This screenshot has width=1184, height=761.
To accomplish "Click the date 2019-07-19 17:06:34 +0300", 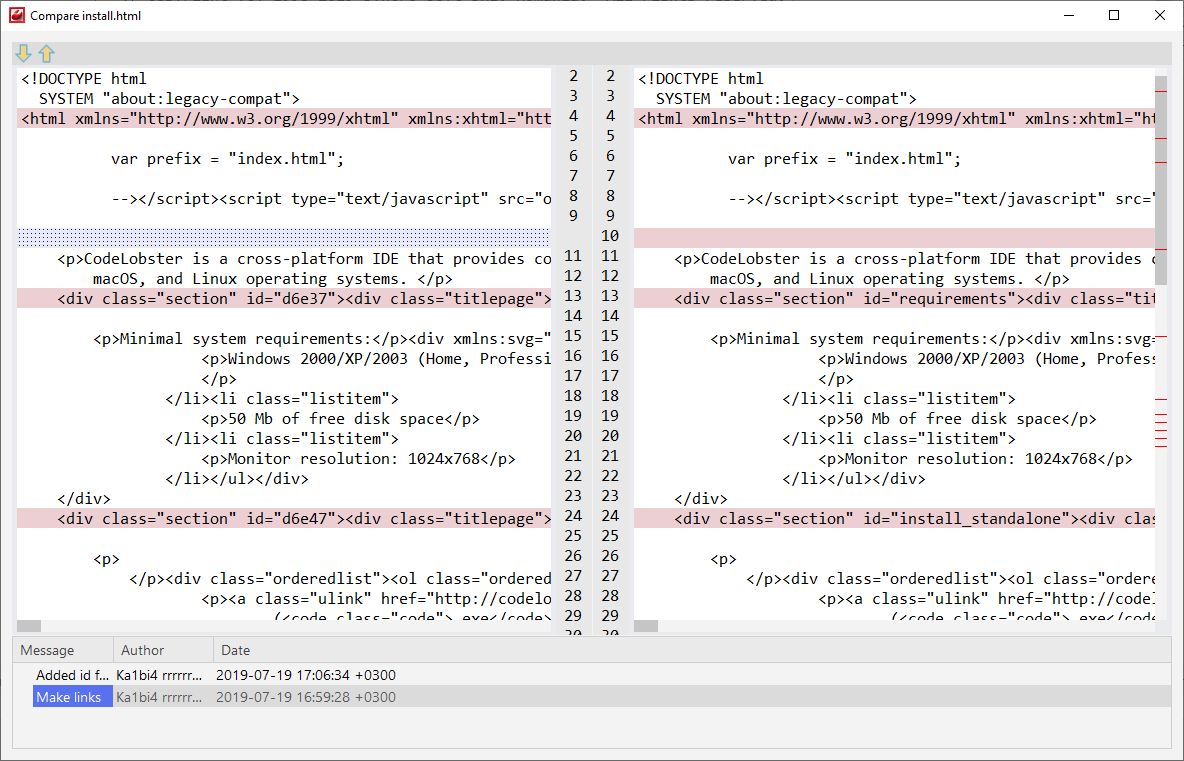I will (306, 675).
